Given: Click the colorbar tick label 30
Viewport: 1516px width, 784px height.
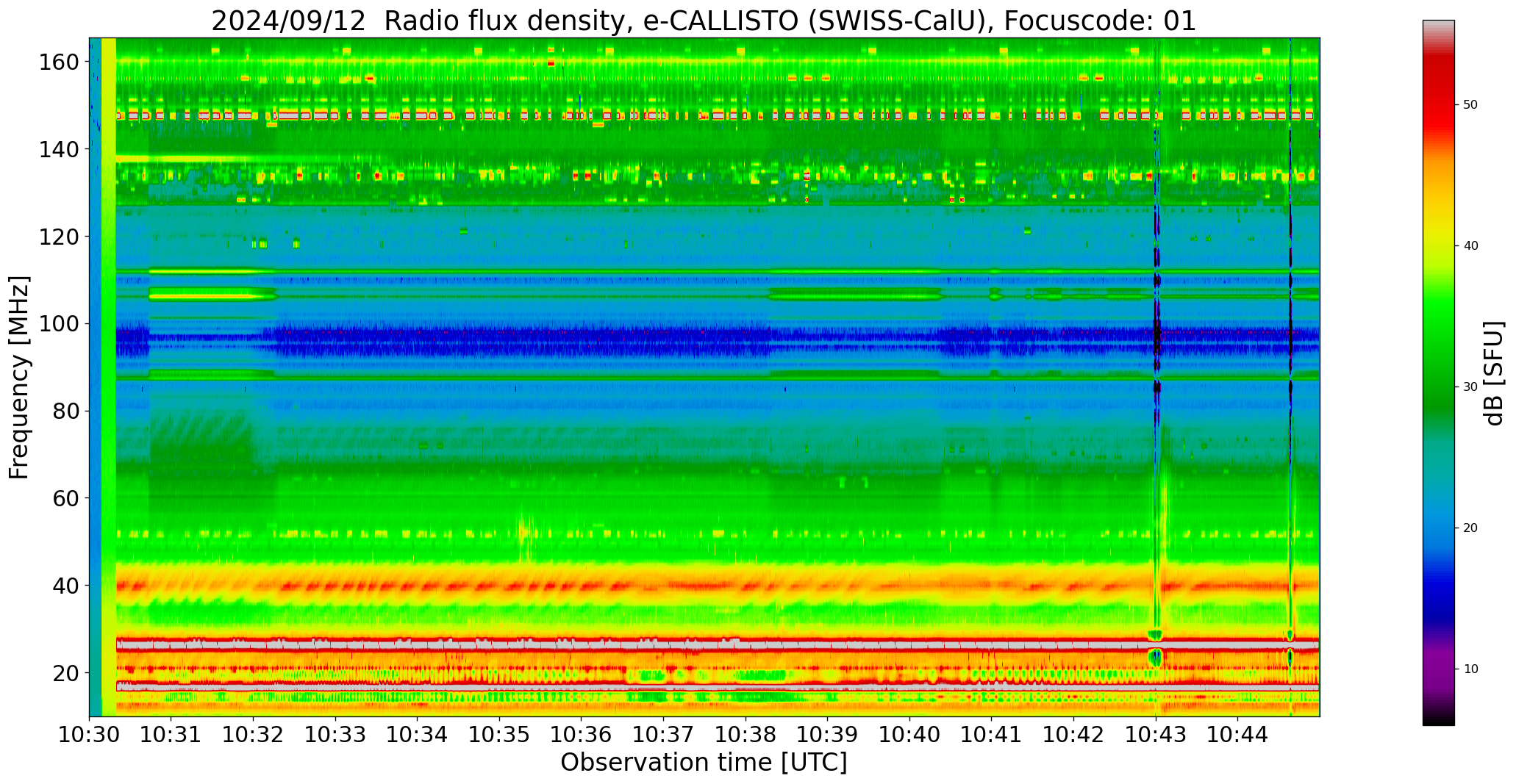Looking at the screenshot, I should 1470,387.
